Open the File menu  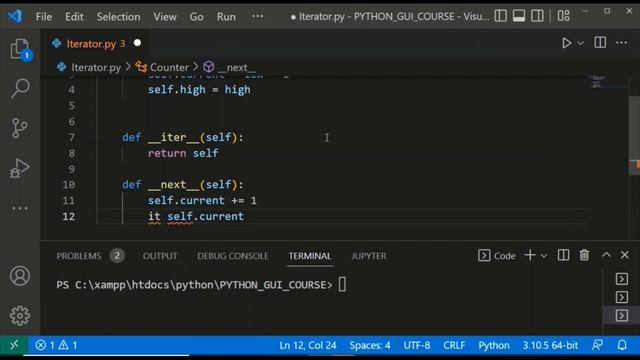[44, 17]
